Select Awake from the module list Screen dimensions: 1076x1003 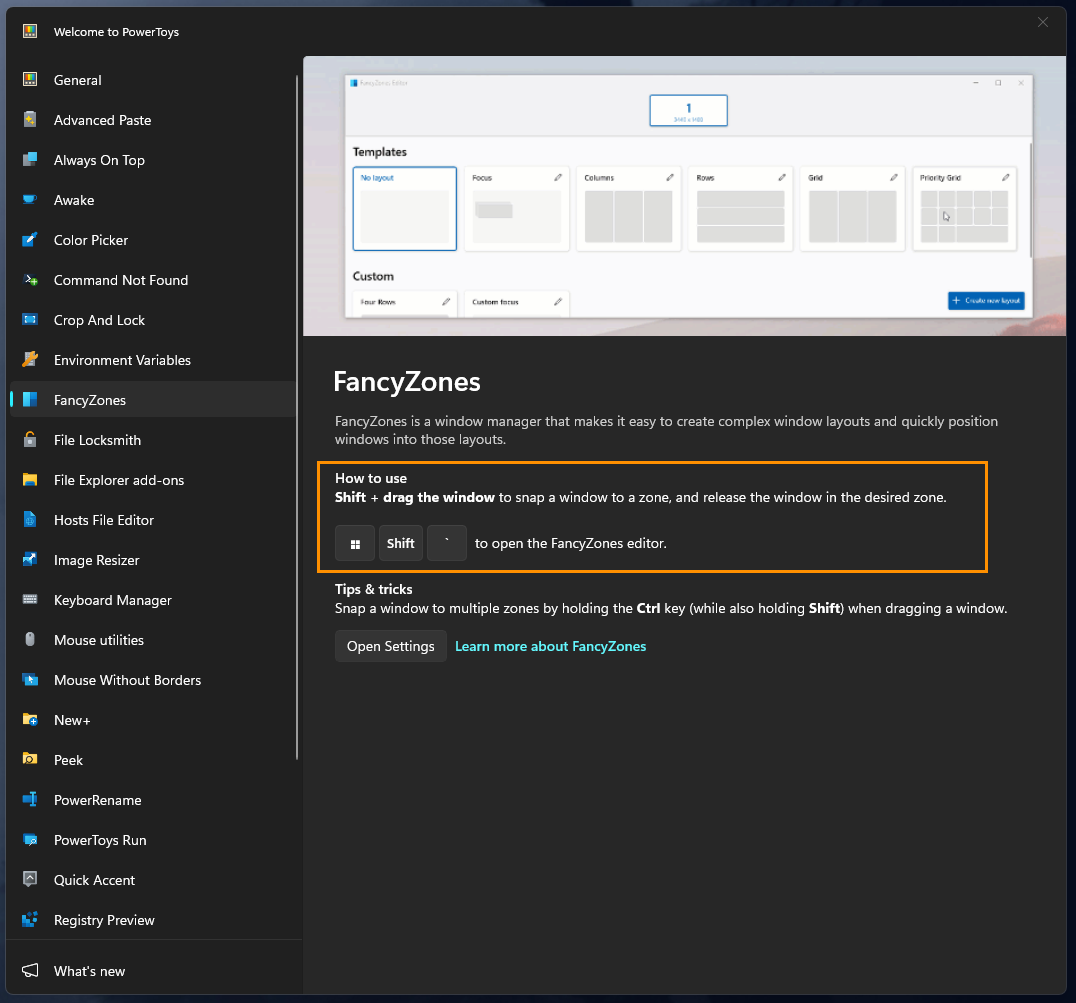pyautogui.click(x=152, y=200)
